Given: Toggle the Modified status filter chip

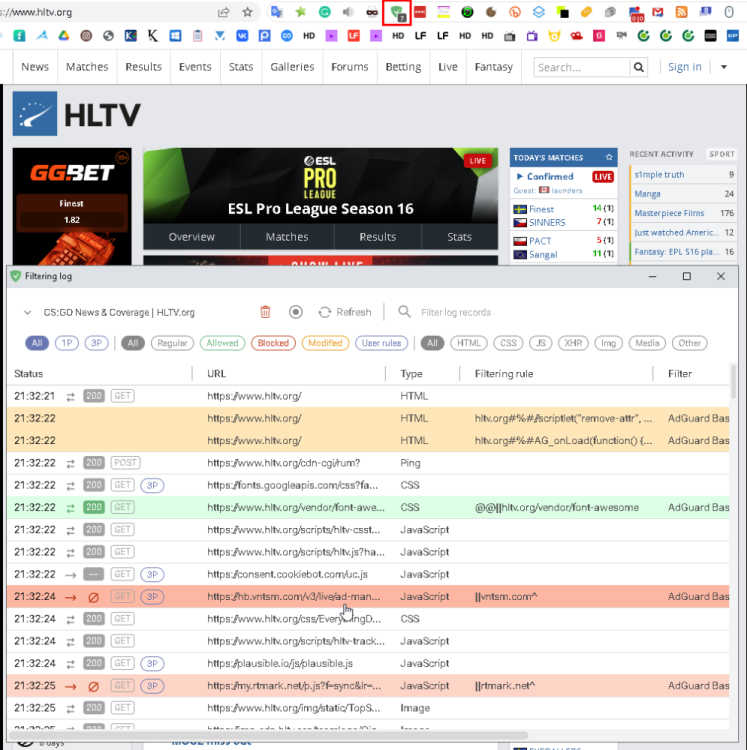Looking at the screenshot, I should click(x=325, y=343).
